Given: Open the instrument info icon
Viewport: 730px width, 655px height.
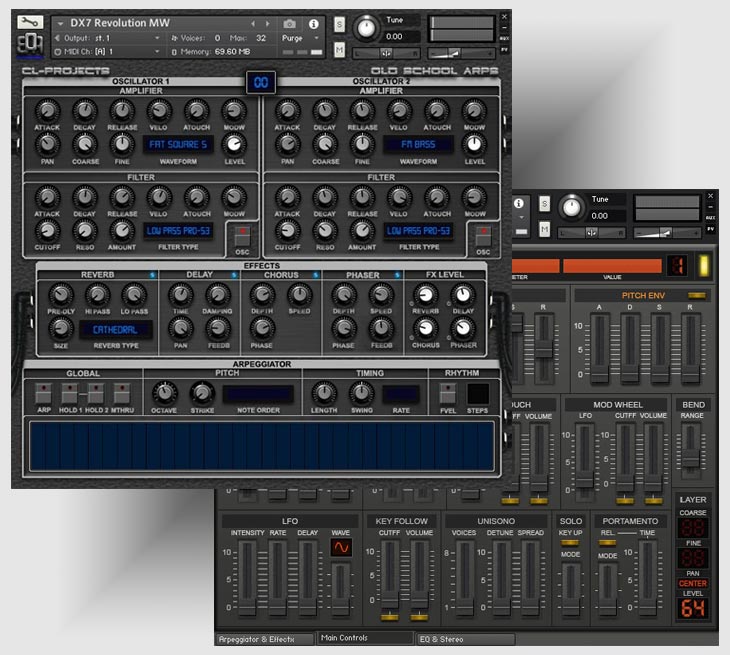Looking at the screenshot, I should click(x=313, y=23).
